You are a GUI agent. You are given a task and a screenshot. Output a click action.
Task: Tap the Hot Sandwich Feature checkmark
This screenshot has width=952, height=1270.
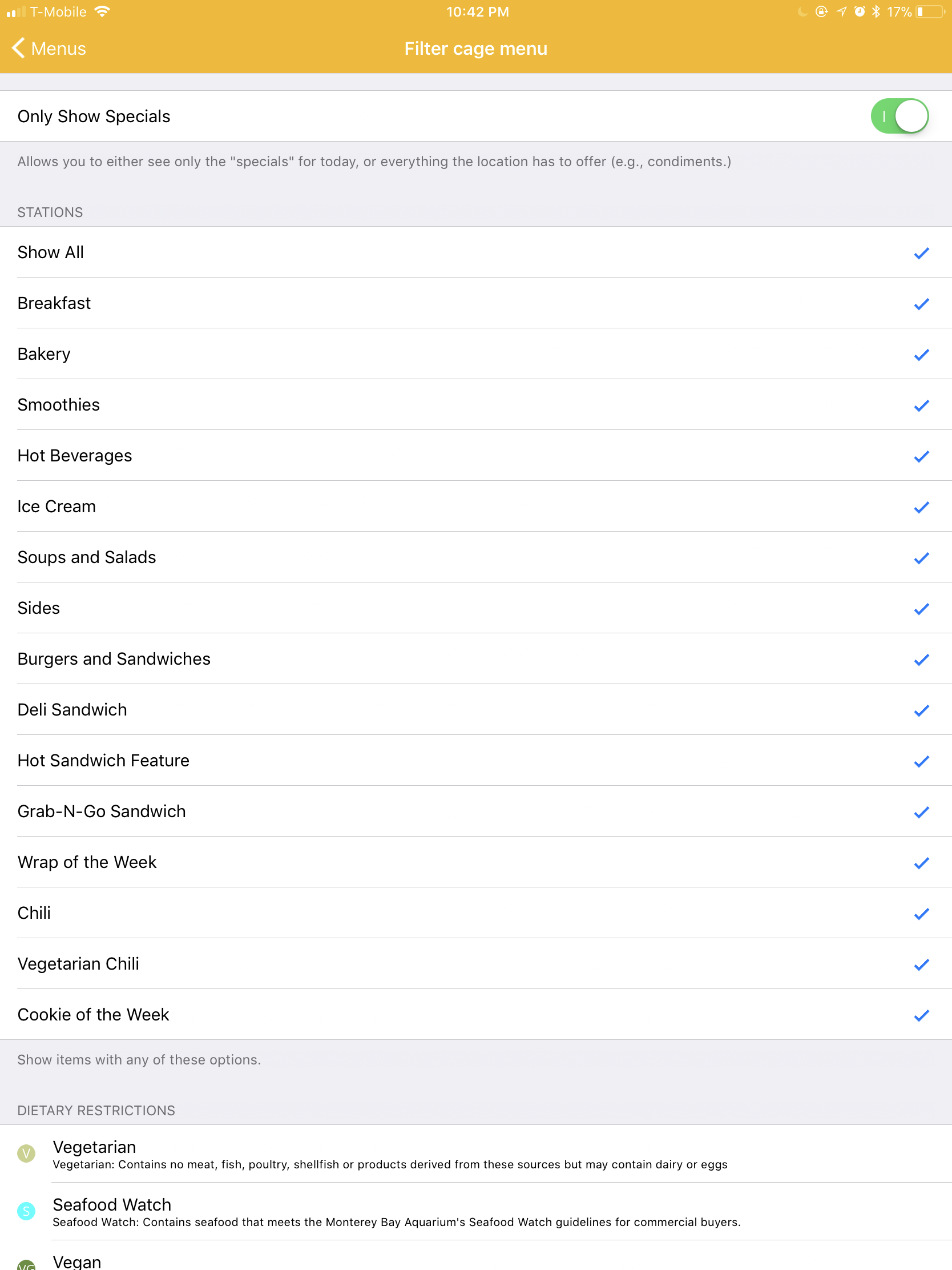pos(921,761)
